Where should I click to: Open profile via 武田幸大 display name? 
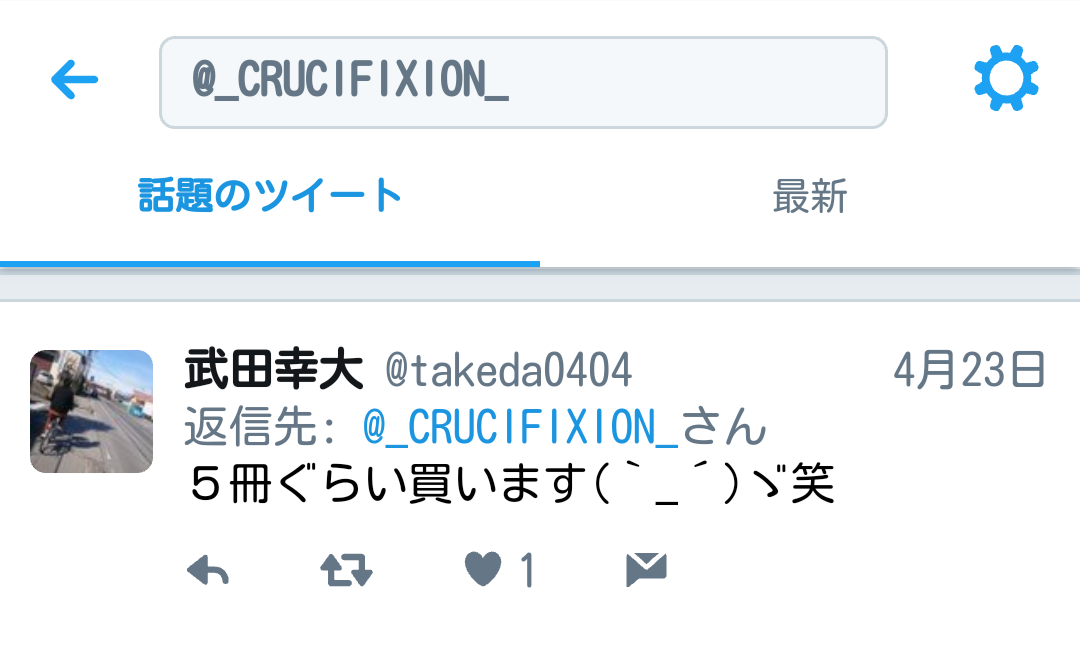point(273,369)
